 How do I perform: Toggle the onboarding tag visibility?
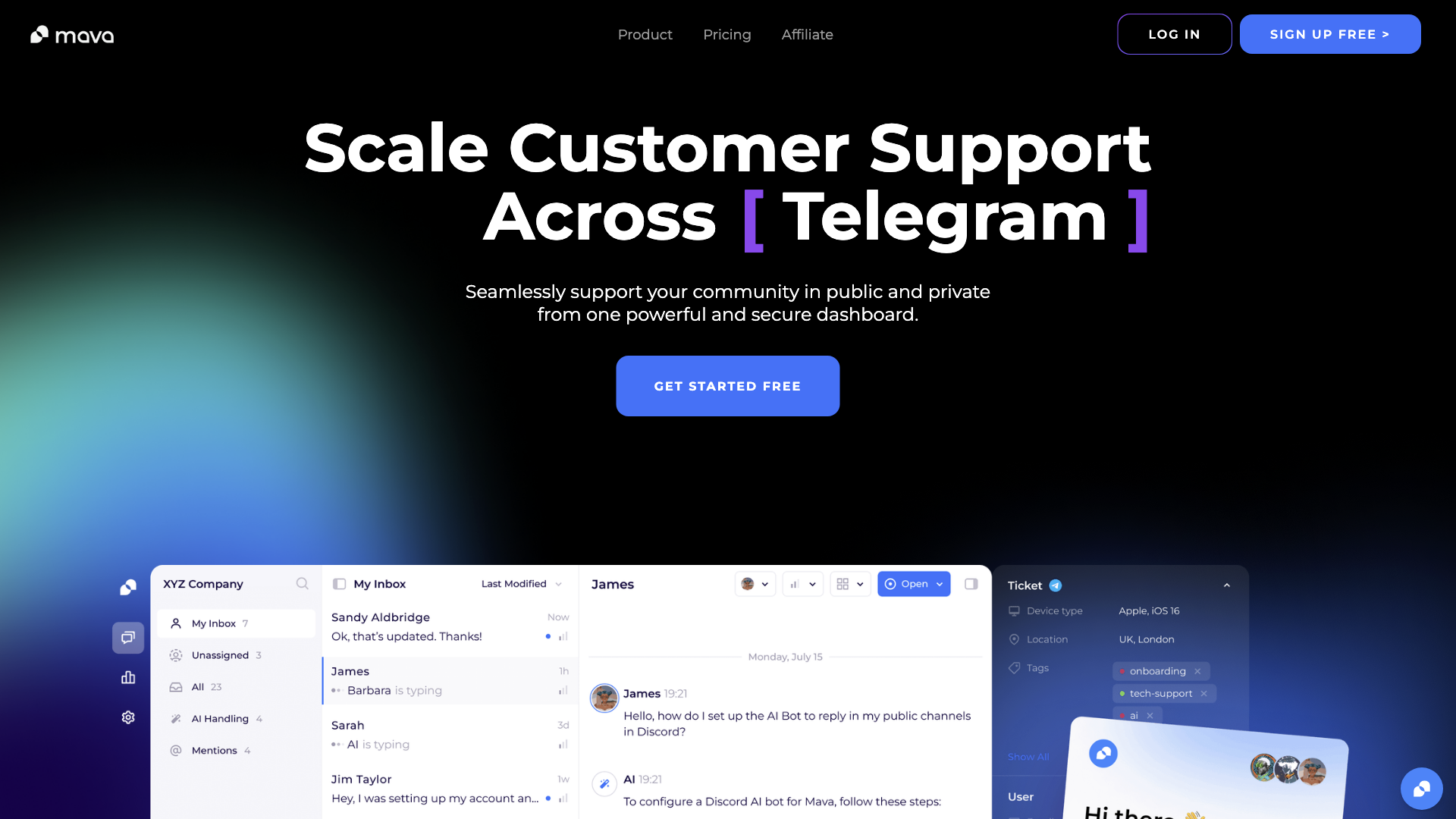point(1197,670)
